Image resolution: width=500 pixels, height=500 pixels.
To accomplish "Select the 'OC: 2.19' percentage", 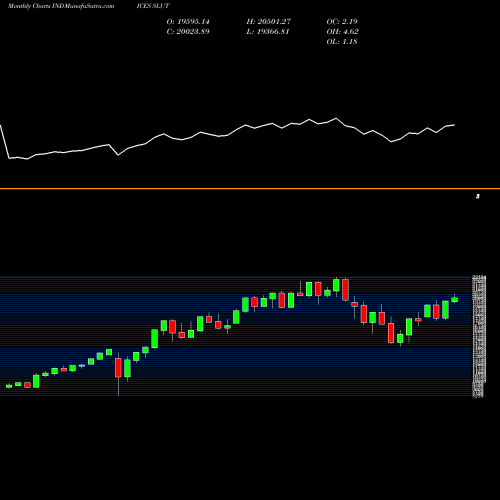I will 342,22.
